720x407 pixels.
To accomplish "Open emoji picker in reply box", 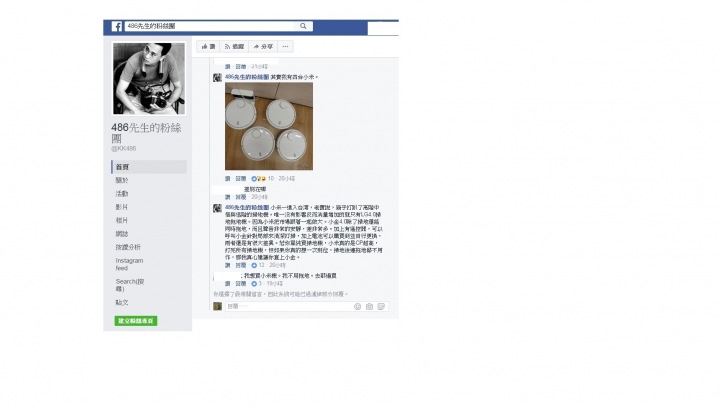I will (x=357, y=306).
